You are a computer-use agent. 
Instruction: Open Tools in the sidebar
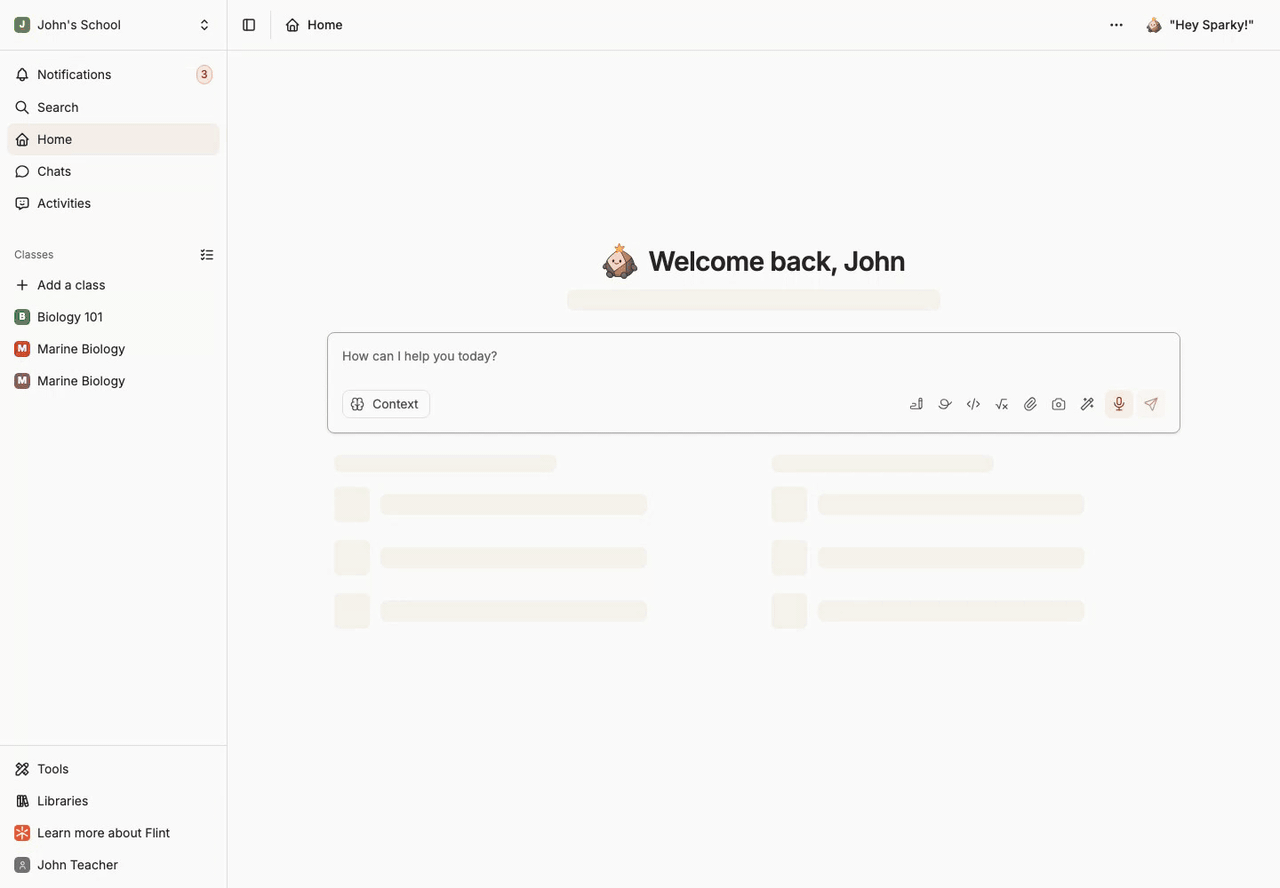(x=113, y=769)
